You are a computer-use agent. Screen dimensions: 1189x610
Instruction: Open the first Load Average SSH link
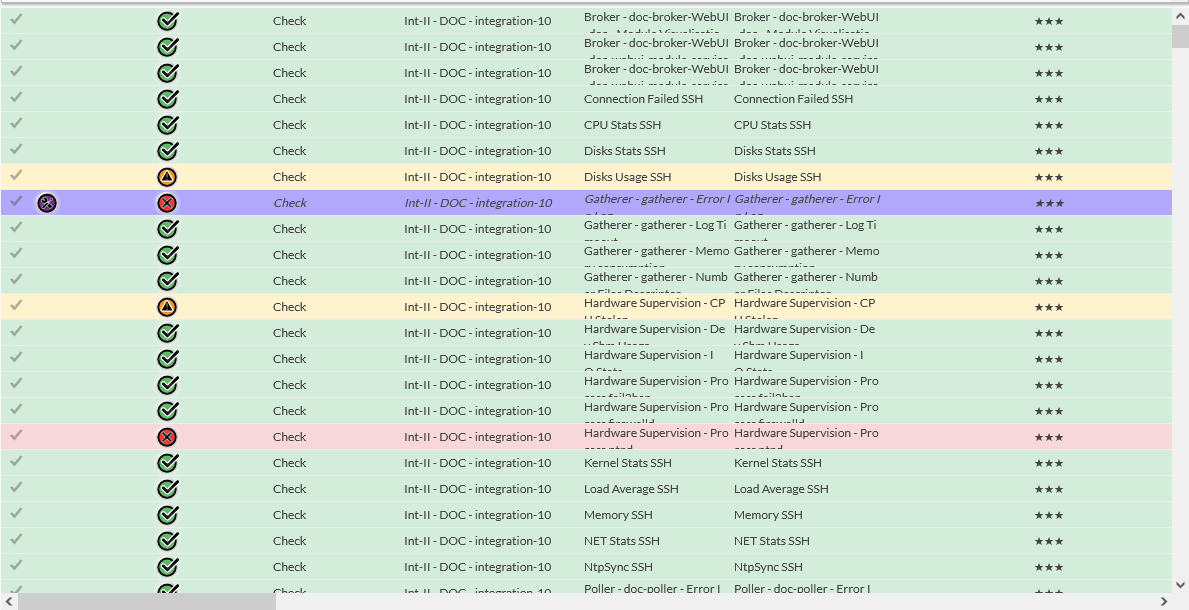click(x=631, y=489)
